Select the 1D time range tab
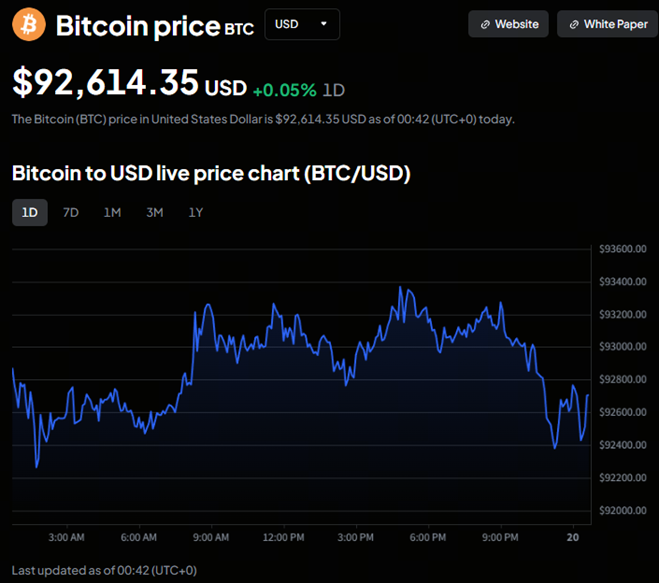Image resolution: width=659 pixels, height=583 pixels. pos(29,212)
